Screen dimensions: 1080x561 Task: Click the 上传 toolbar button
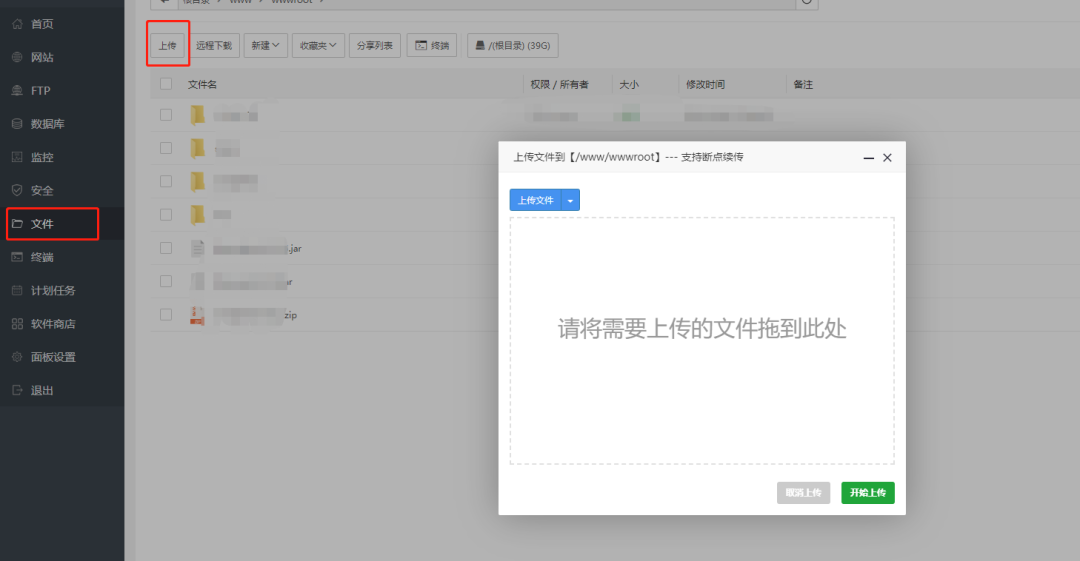pos(167,45)
